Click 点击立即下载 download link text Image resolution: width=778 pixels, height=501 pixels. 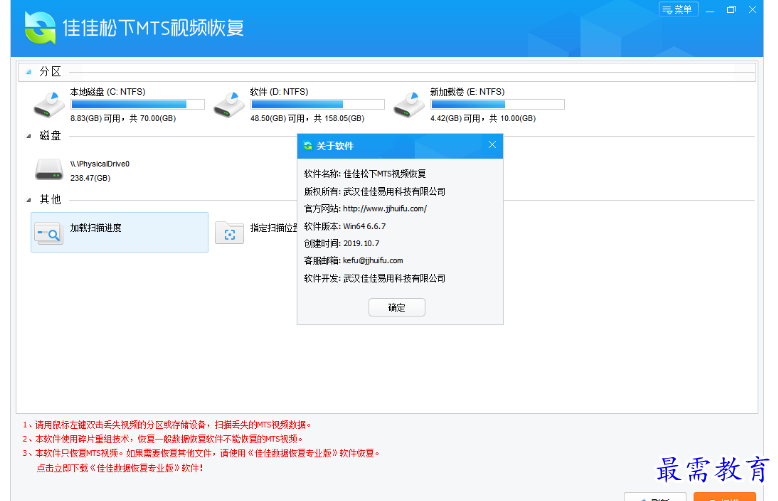[x=120, y=468]
